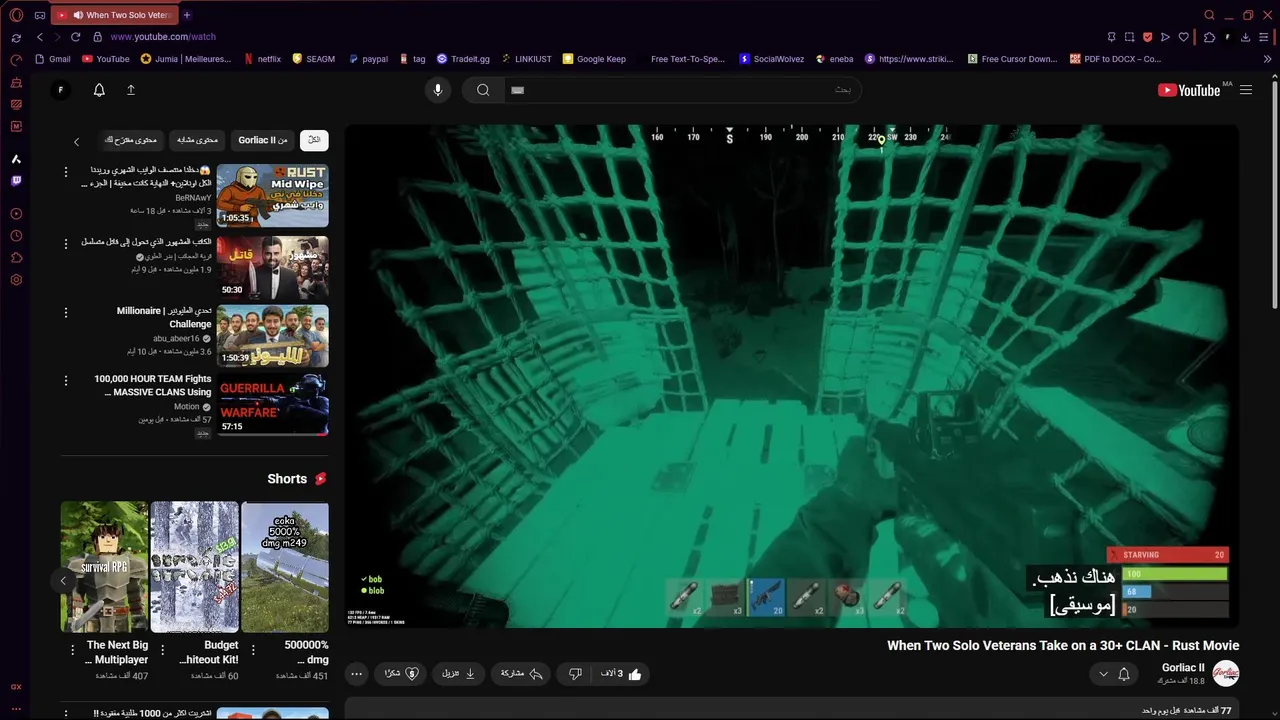The image size is (1280, 720).
Task: Open the Google Keep bookmark
Action: tap(594, 59)
